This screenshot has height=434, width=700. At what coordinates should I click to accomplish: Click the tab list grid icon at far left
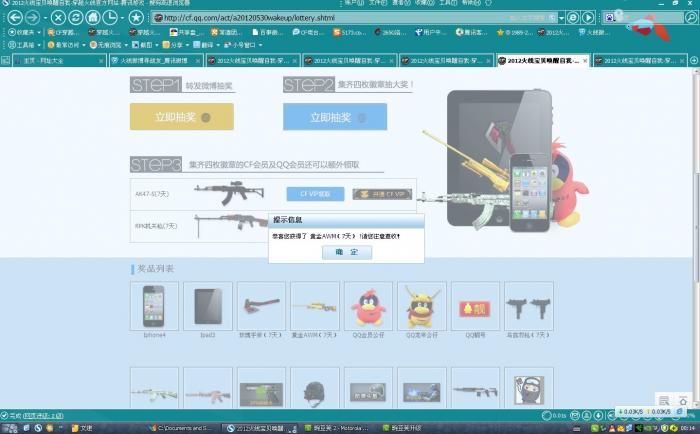(5, 60)
